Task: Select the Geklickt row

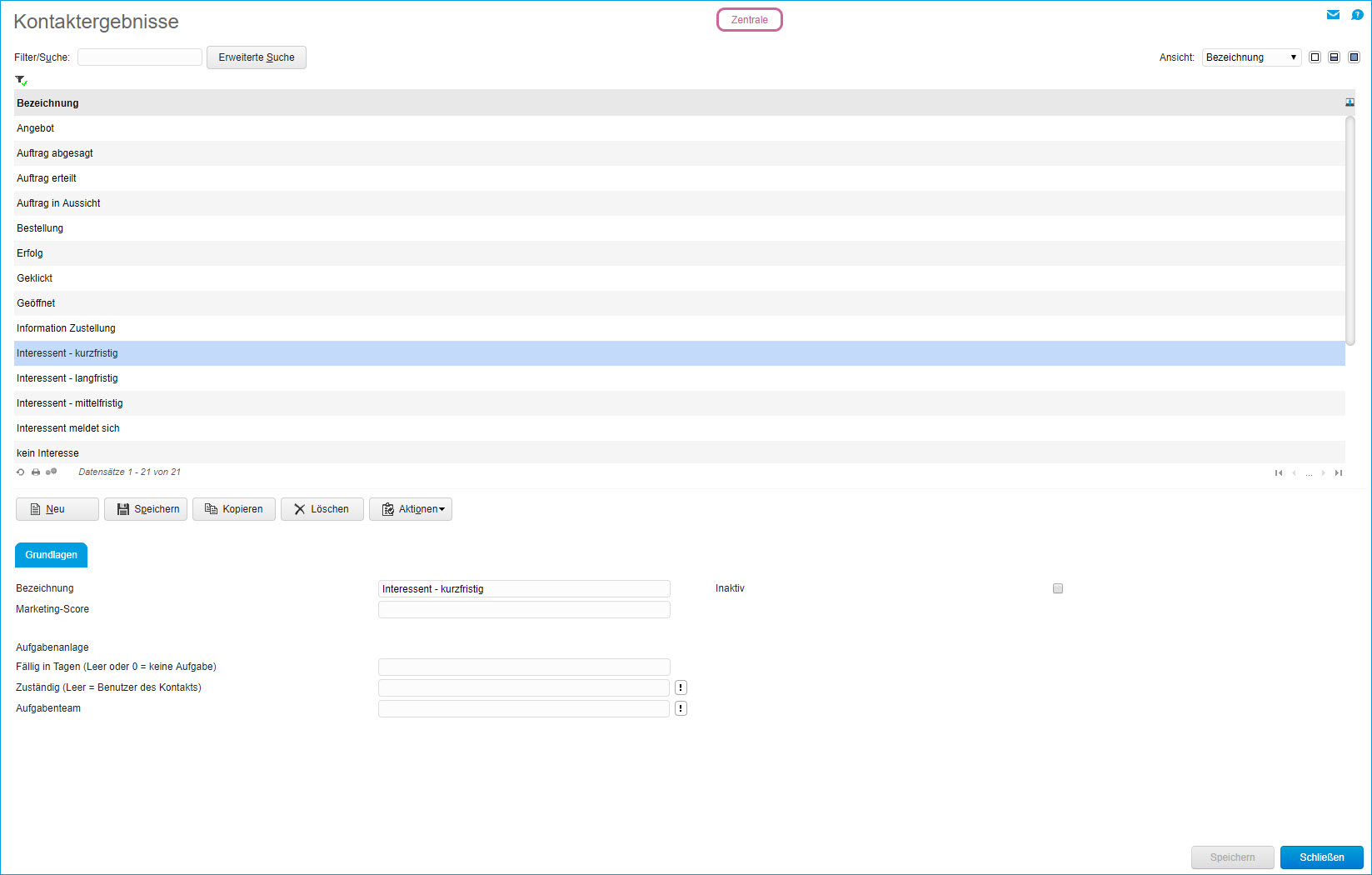Action: point(680,278)
